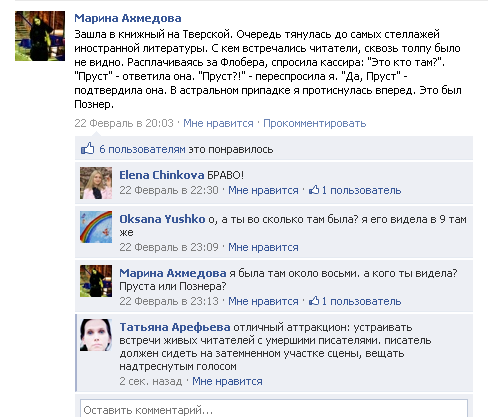Like Oksana Yushko's comment
Viewport: 488px width, 417px height.
[x=263, y=247]
